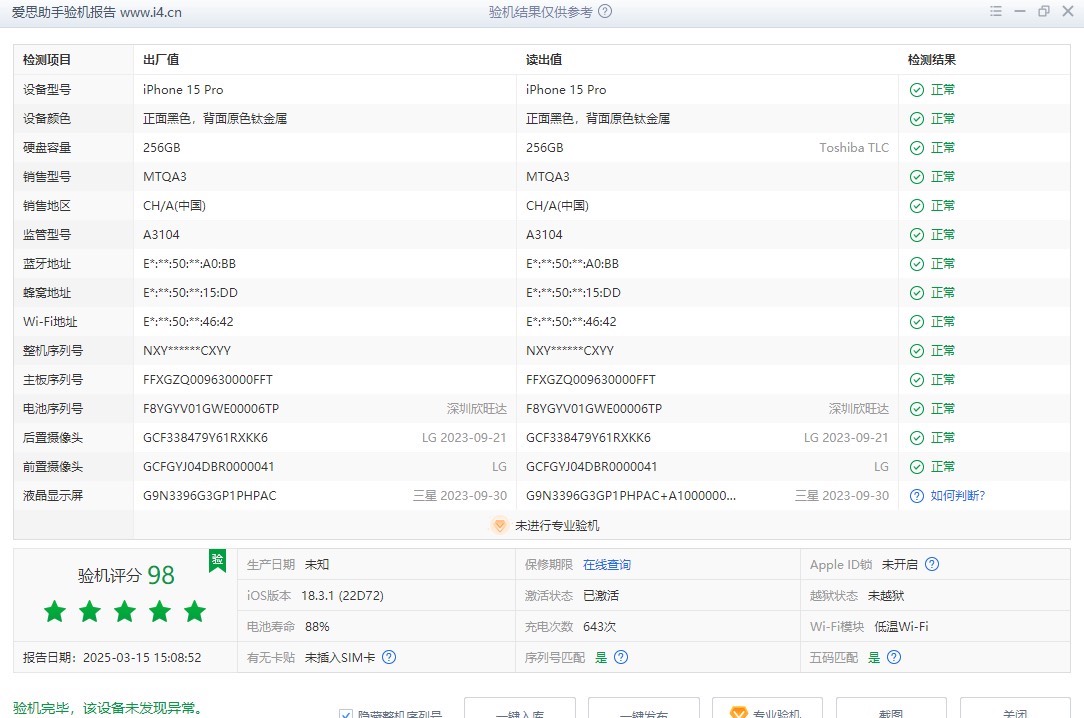Click the 硬盘容量 row label

(x=47, y=148)
